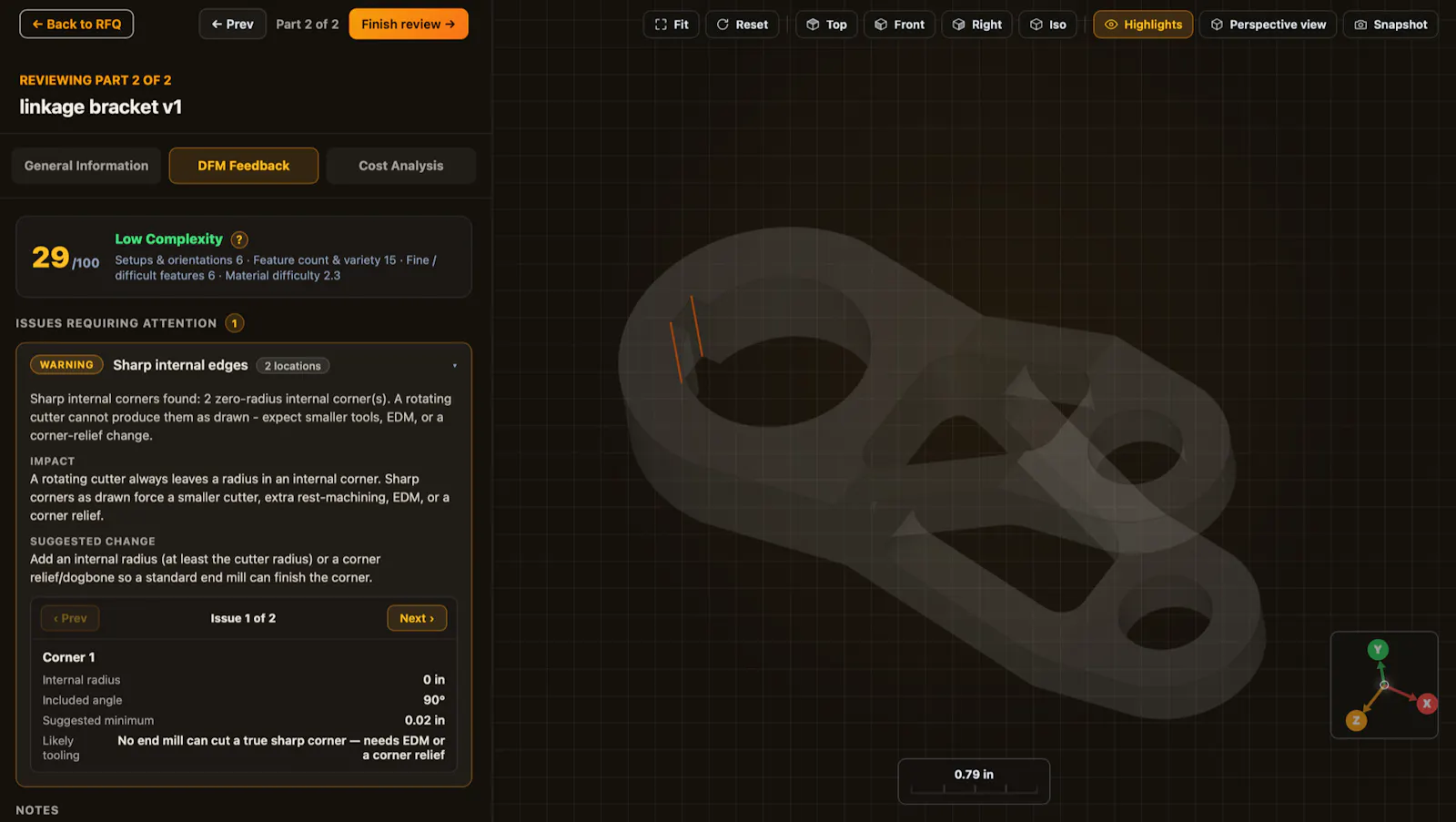1456x822 pixels.
Task: Take a Snapshot of the model
Action: tap(1390, 25)
